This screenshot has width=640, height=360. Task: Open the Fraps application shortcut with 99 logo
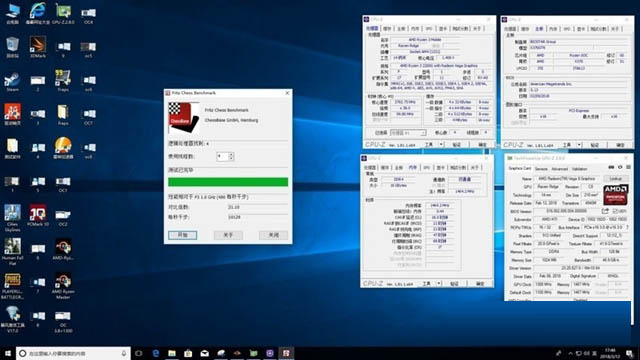(63, 81)
